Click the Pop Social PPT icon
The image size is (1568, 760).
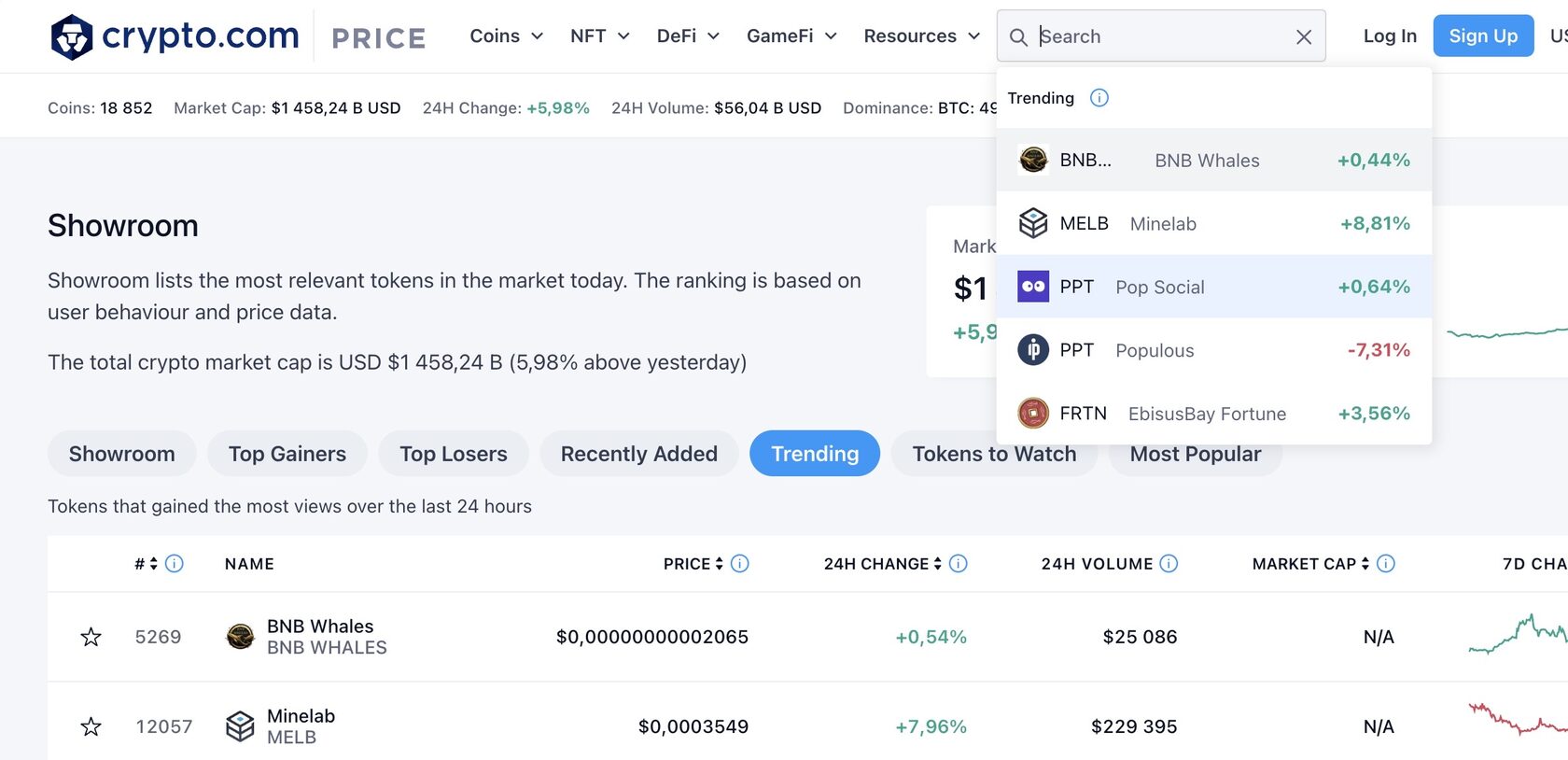point(1033,287)
